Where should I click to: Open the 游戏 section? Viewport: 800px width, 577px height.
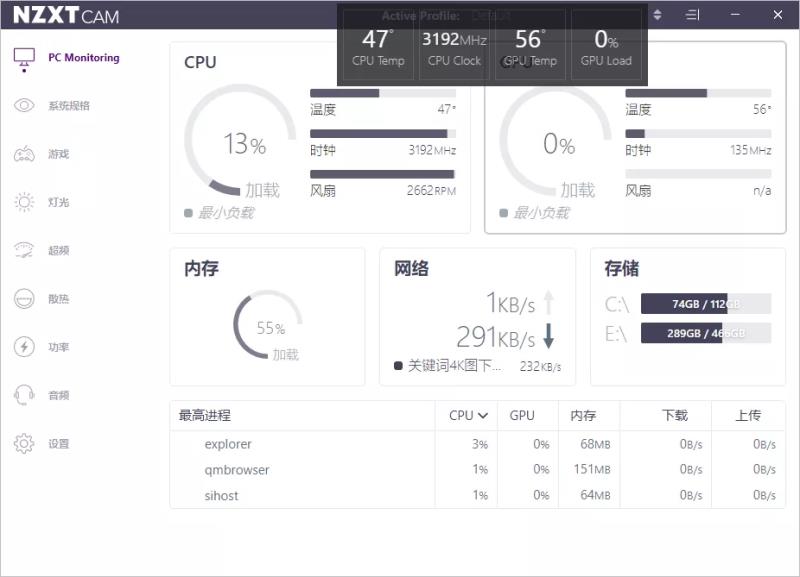59,154
